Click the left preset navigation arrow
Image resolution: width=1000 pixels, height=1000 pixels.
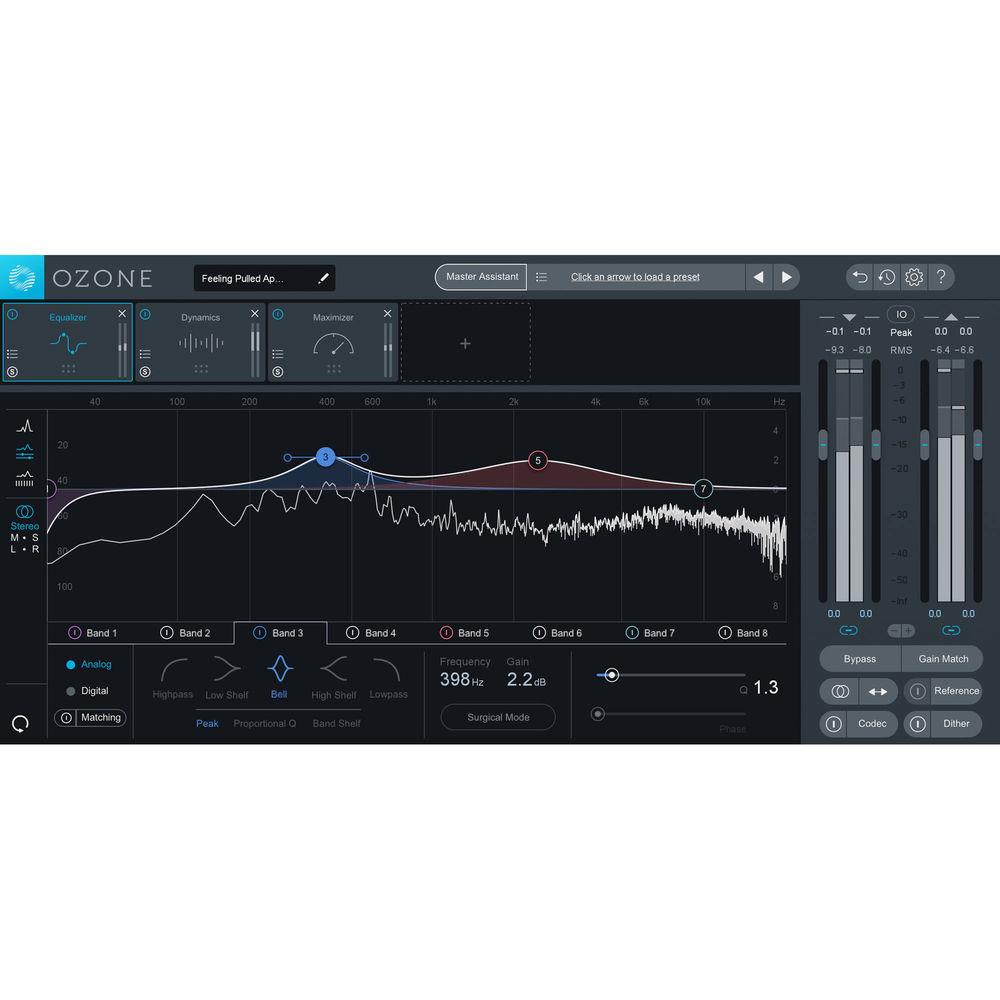[x=758, y=277]
